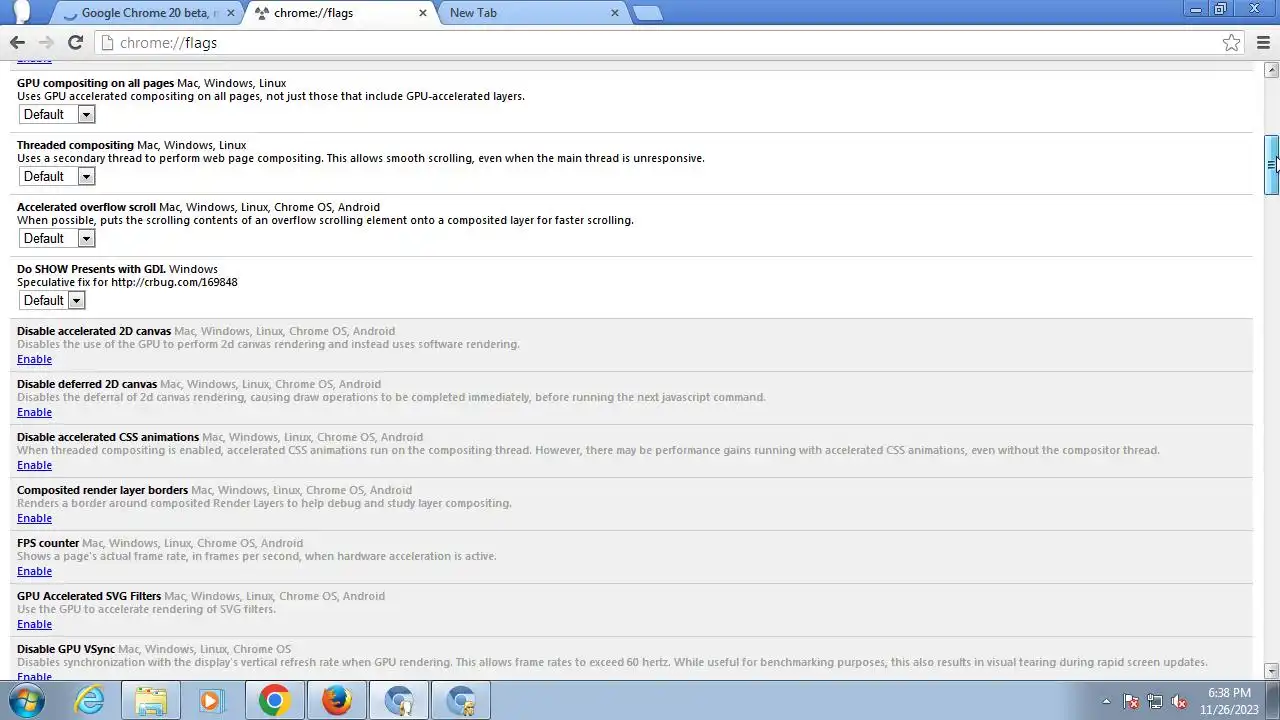The image size is (1280, 720).
Task: Show hidden system tray icons
Action: (x=1106, y=701)
